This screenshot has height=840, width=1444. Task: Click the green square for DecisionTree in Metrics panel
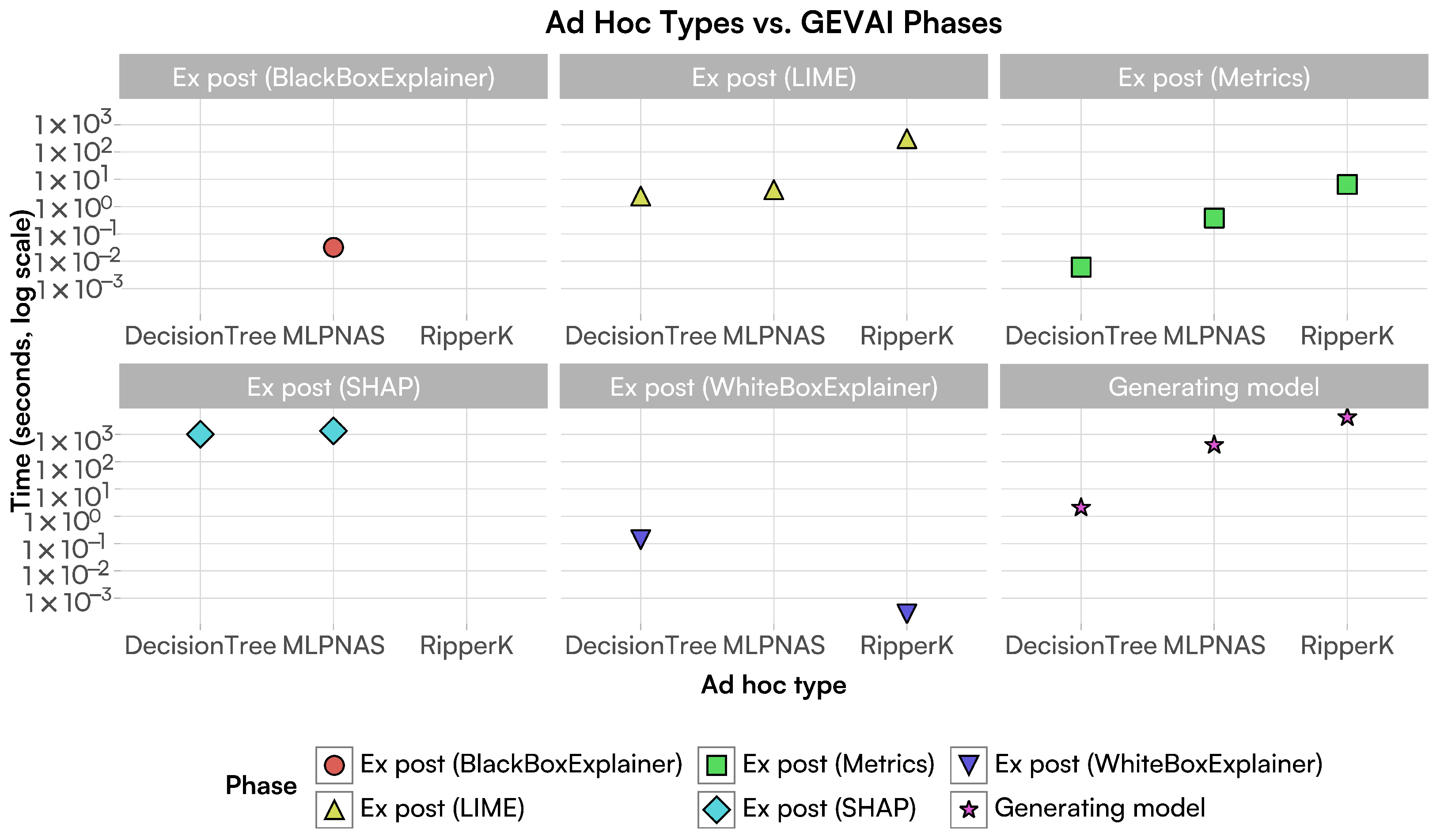(x=1081, y=267)
